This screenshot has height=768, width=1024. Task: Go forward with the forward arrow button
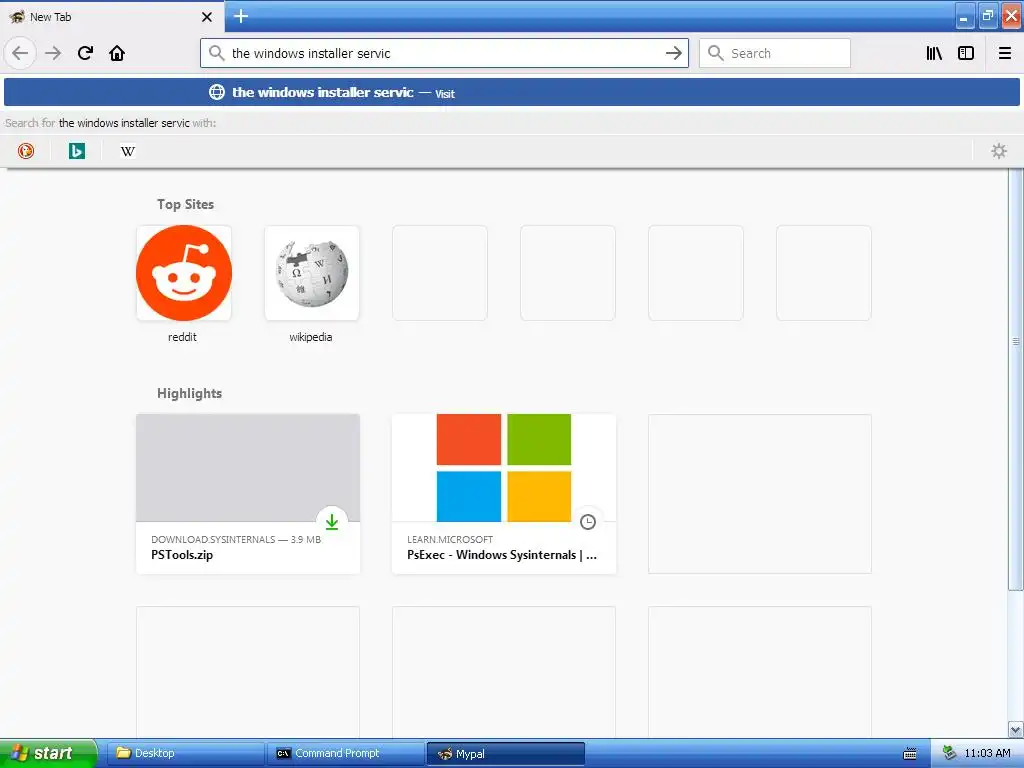[53, 53]
